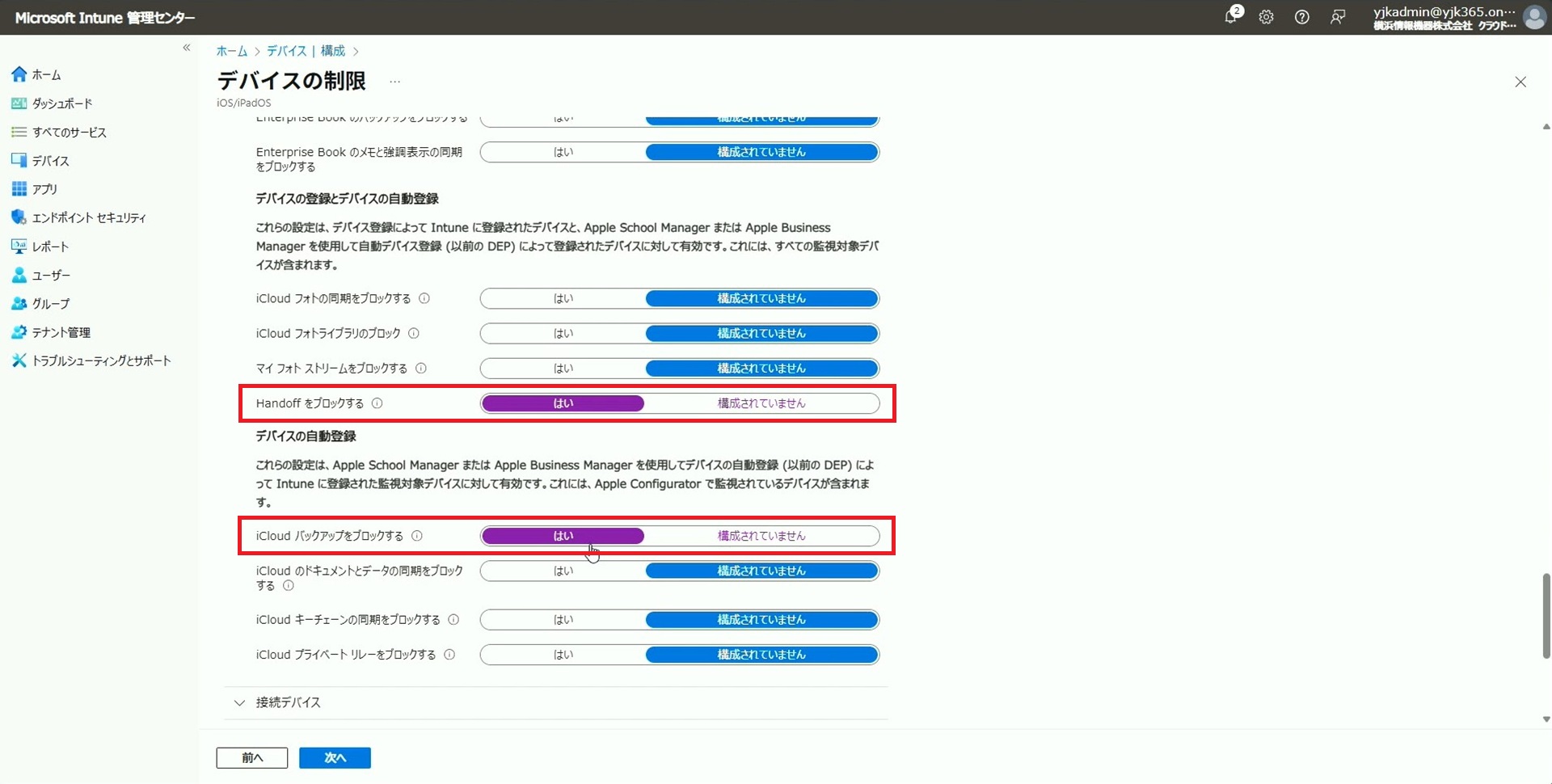The width and height of the screenshot is (1552, 784).
Task: Click info icon next to iCloud バックアップをブロックする
Action: coord(417,536)
